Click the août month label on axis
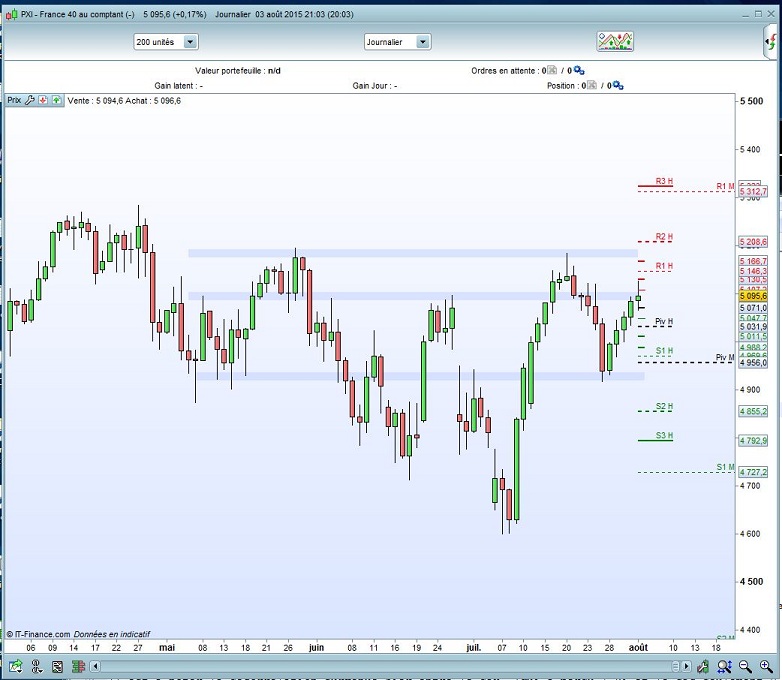 [x=638, y=648]
